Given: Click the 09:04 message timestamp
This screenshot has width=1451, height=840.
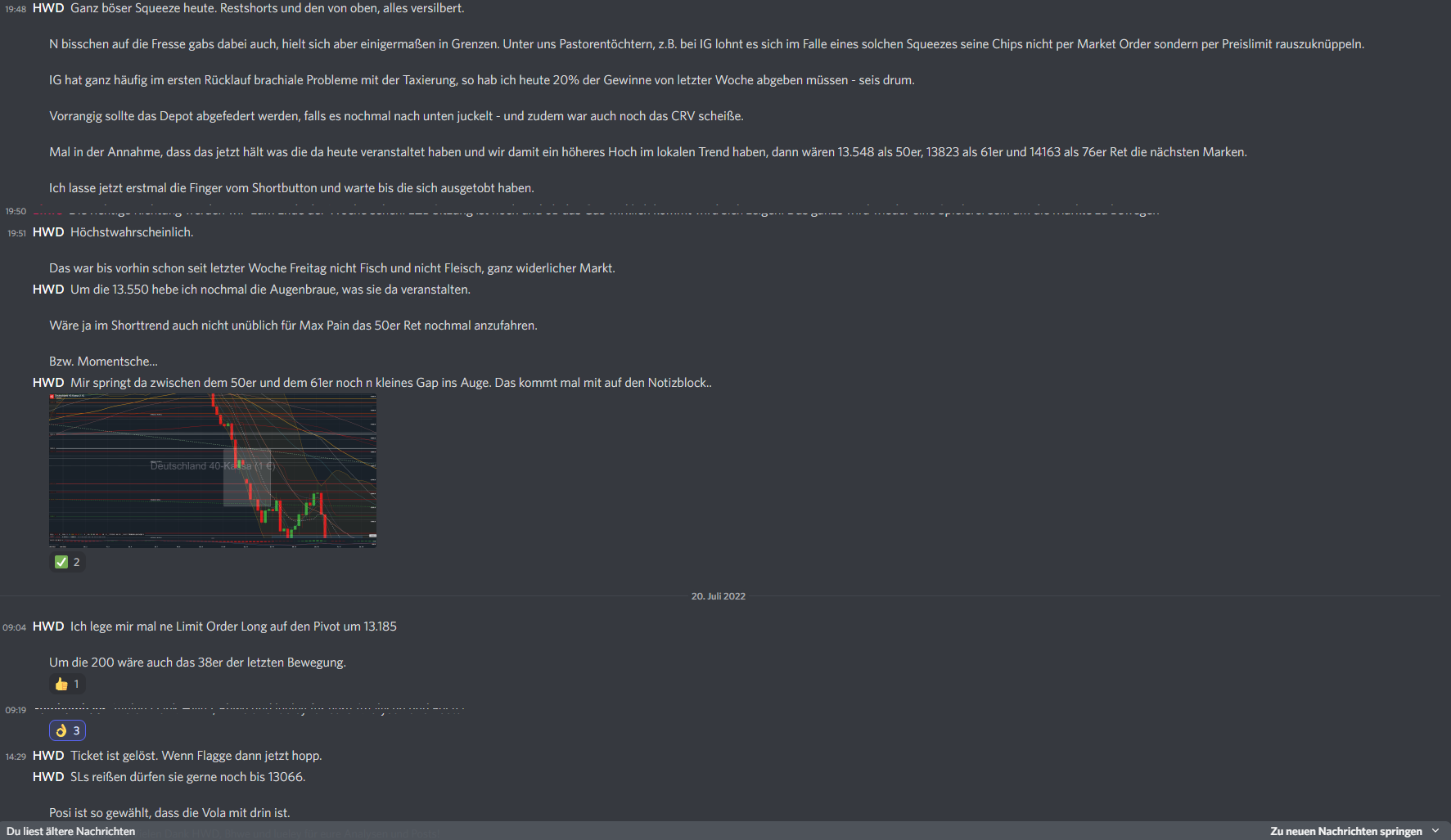Looking at the screenshot, I should pos(15,627).
